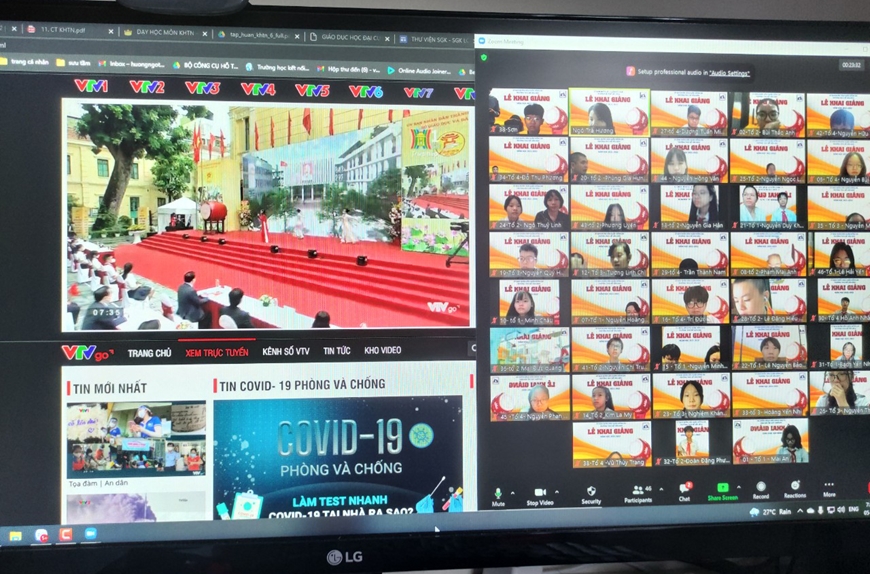Open Zoom Chat with unread badge
The width and height of the screenshot is (870, 574).
coord(685,492)
